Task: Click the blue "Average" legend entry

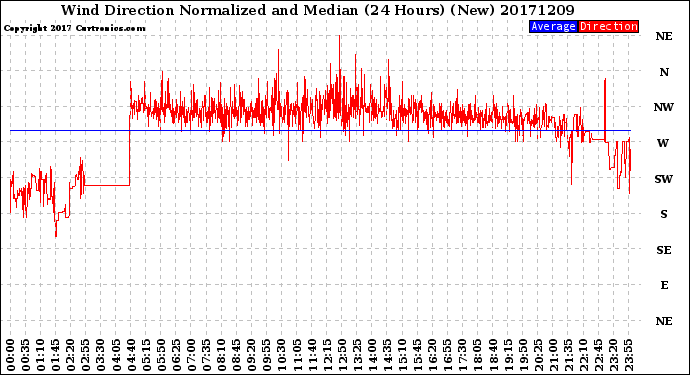Action: (x=553, y=26)
